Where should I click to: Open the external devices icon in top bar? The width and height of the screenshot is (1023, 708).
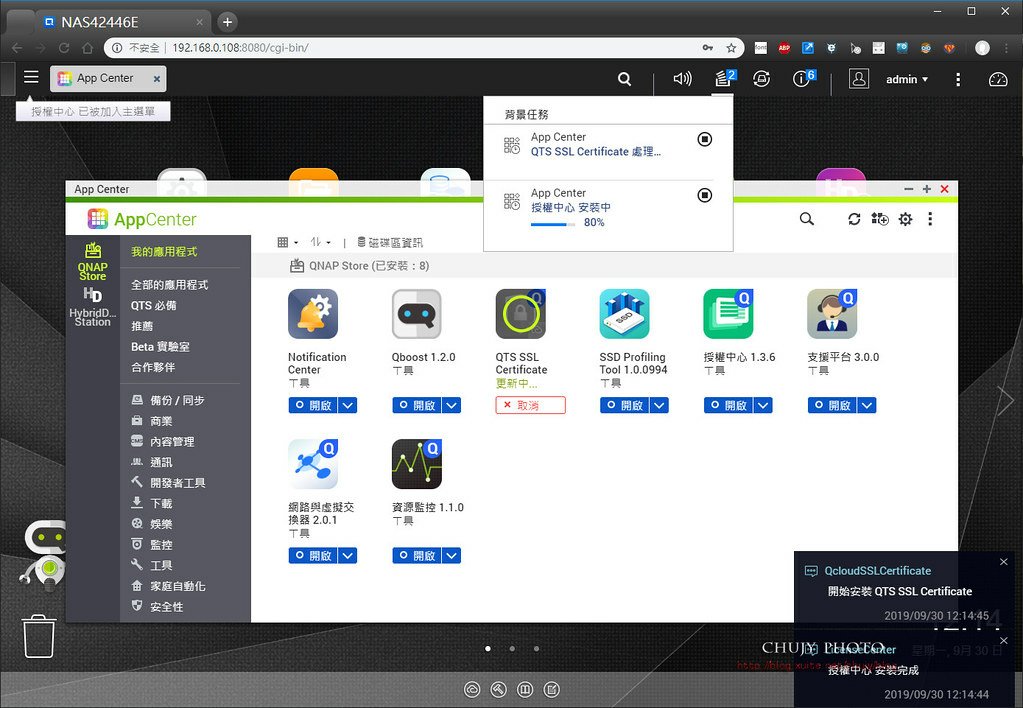pyautogui.click(x=761, y=79)
